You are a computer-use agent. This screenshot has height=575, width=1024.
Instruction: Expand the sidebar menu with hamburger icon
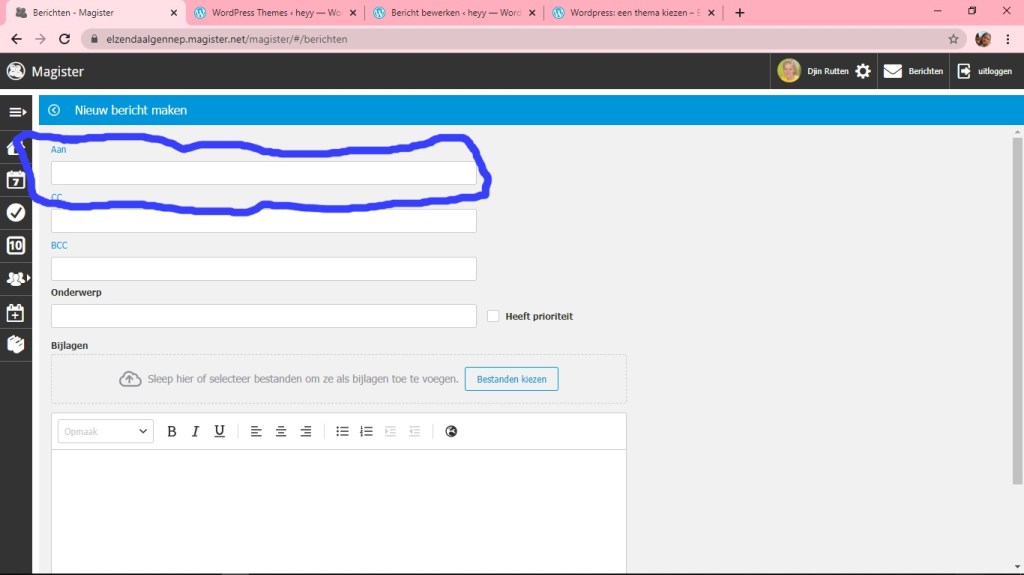[x=16, y=111]
